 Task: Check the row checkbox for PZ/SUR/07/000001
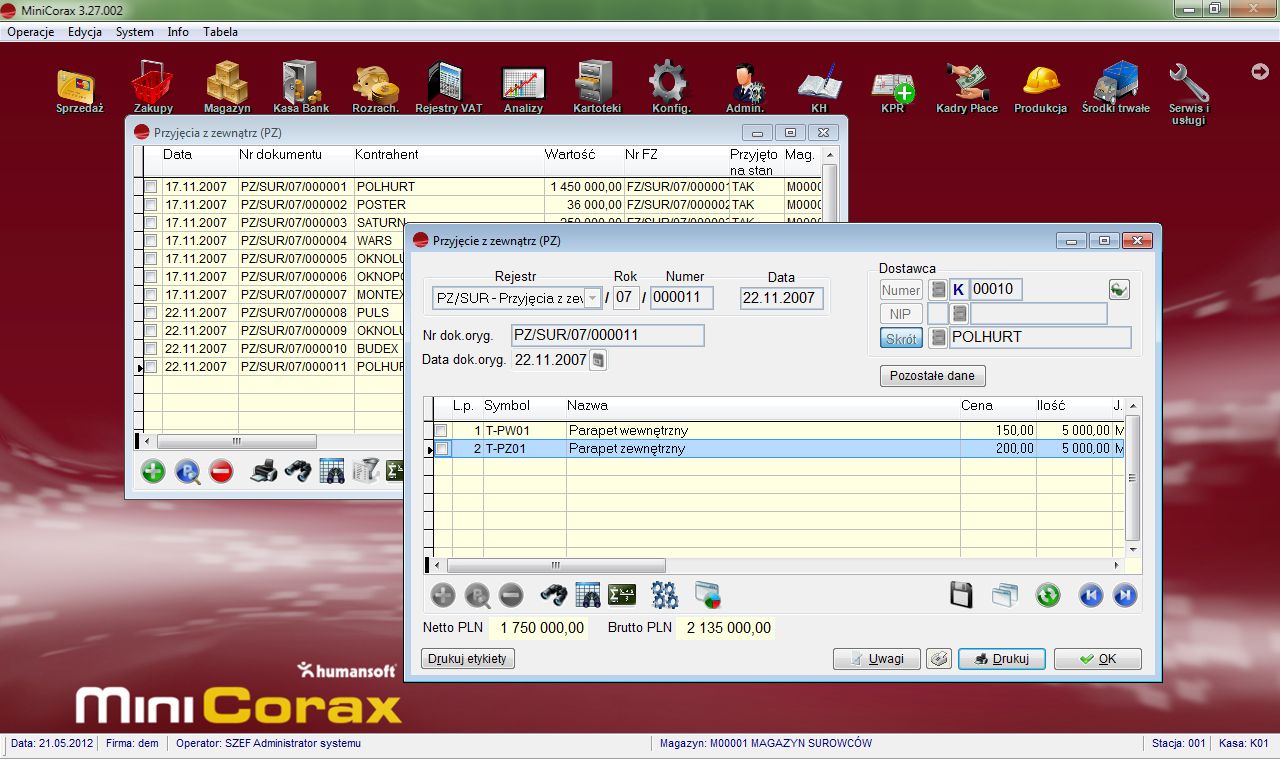coord(150,187)
